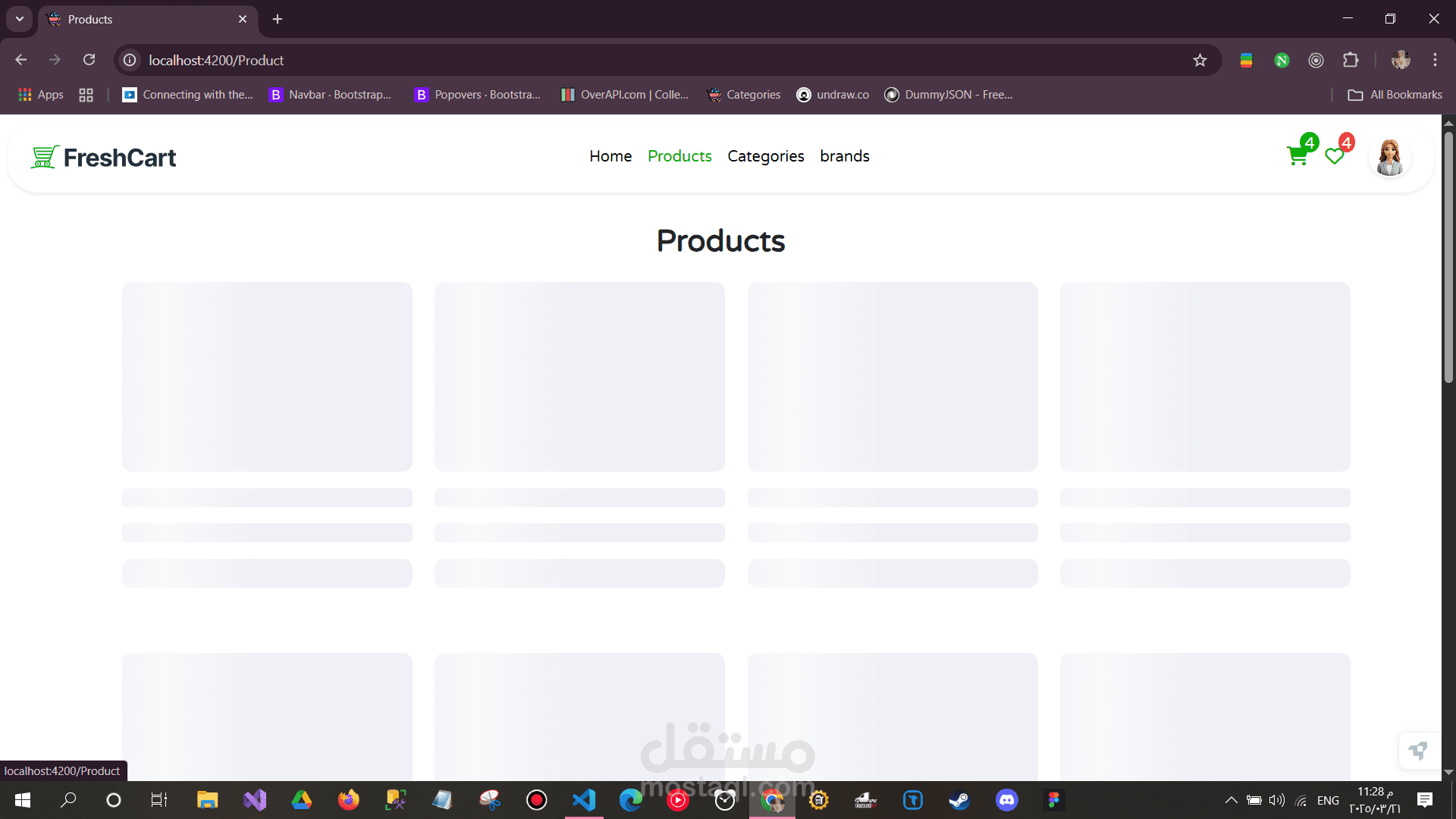Click the first product placeholder card
This screenshot has width=1456, height=819.
tap(267, 377)
